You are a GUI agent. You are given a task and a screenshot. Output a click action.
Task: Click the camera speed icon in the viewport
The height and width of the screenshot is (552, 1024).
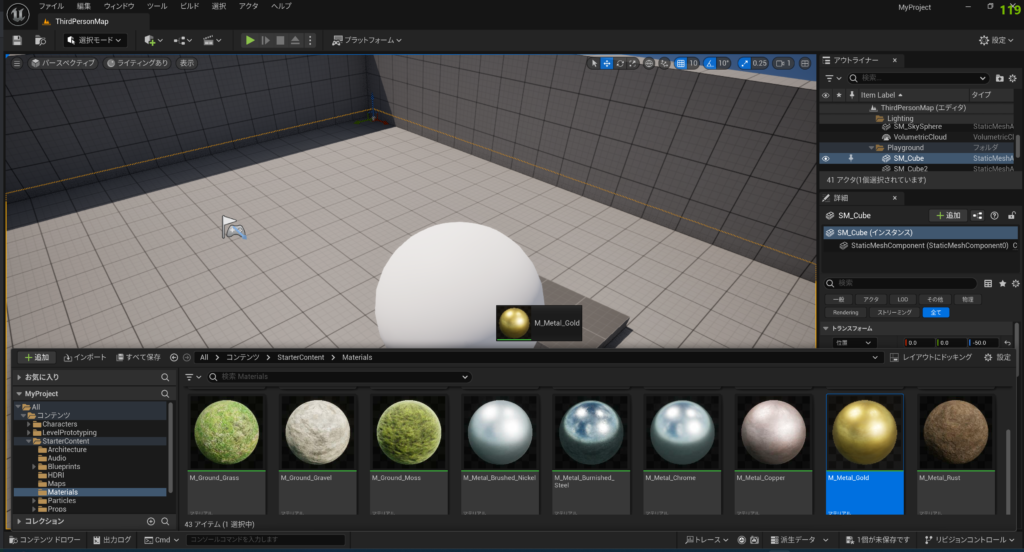click(780, 63)
